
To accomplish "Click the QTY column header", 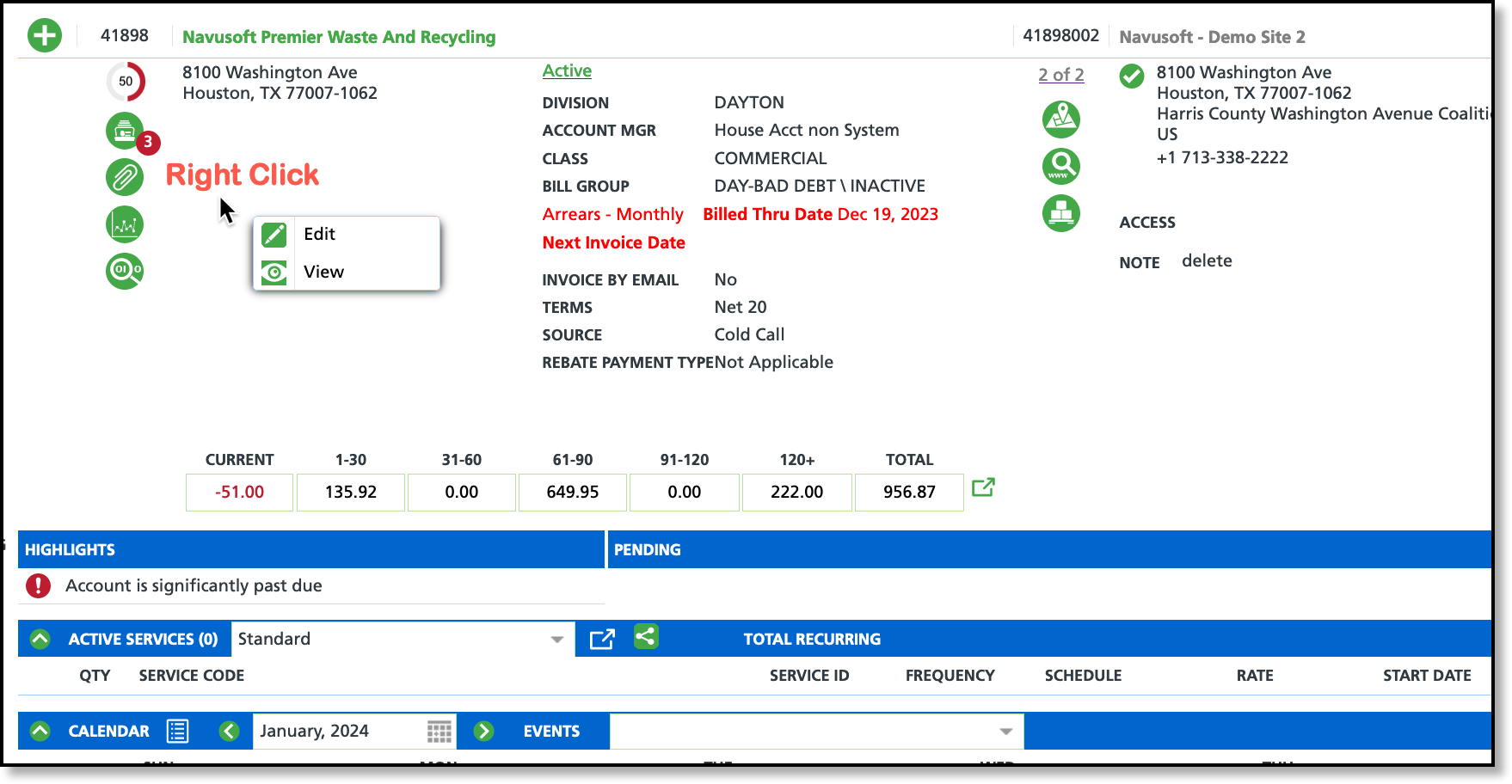I will pos(95,676).
